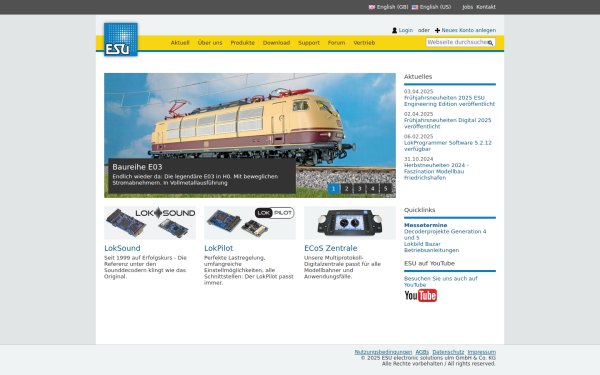Image resolution: width=600 pixels, height=375 pixels.
Task: Open news Herbstneuheiten 2024 Faszination Modellbau
Action: pyautogui.click(x=436, y=171)
